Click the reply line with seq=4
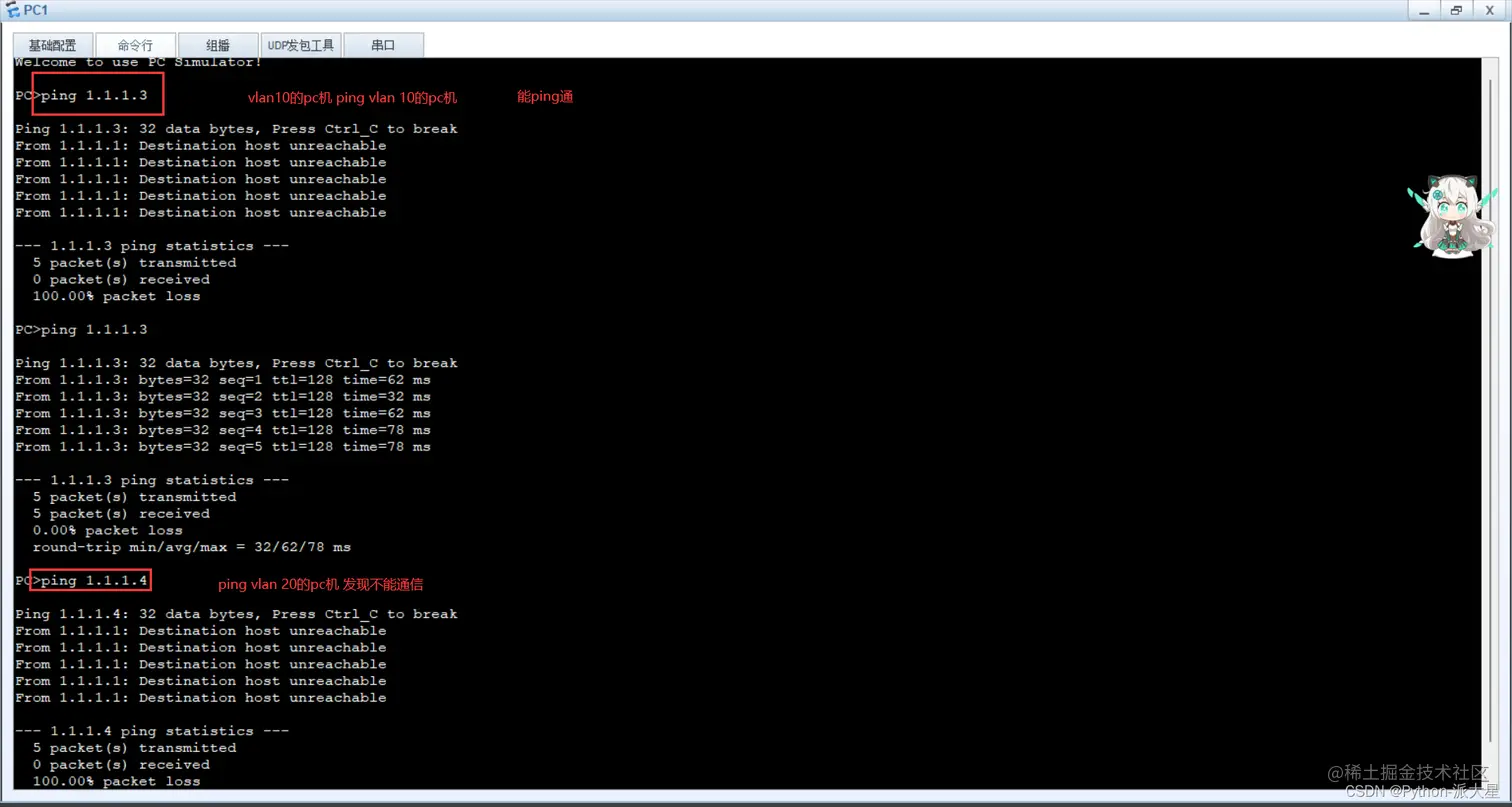 pos(223,430)
